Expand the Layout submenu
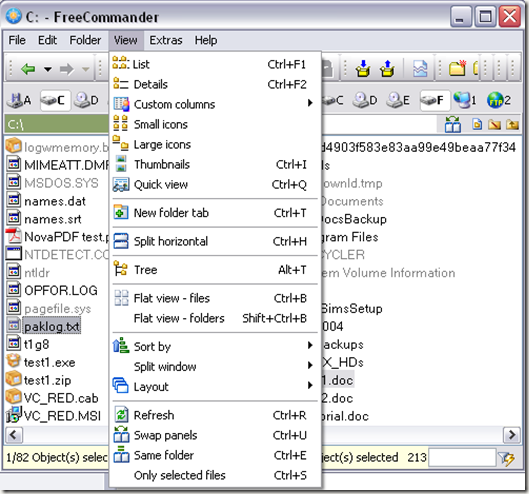Screen dimensions: 529x494 click(215, 387)
